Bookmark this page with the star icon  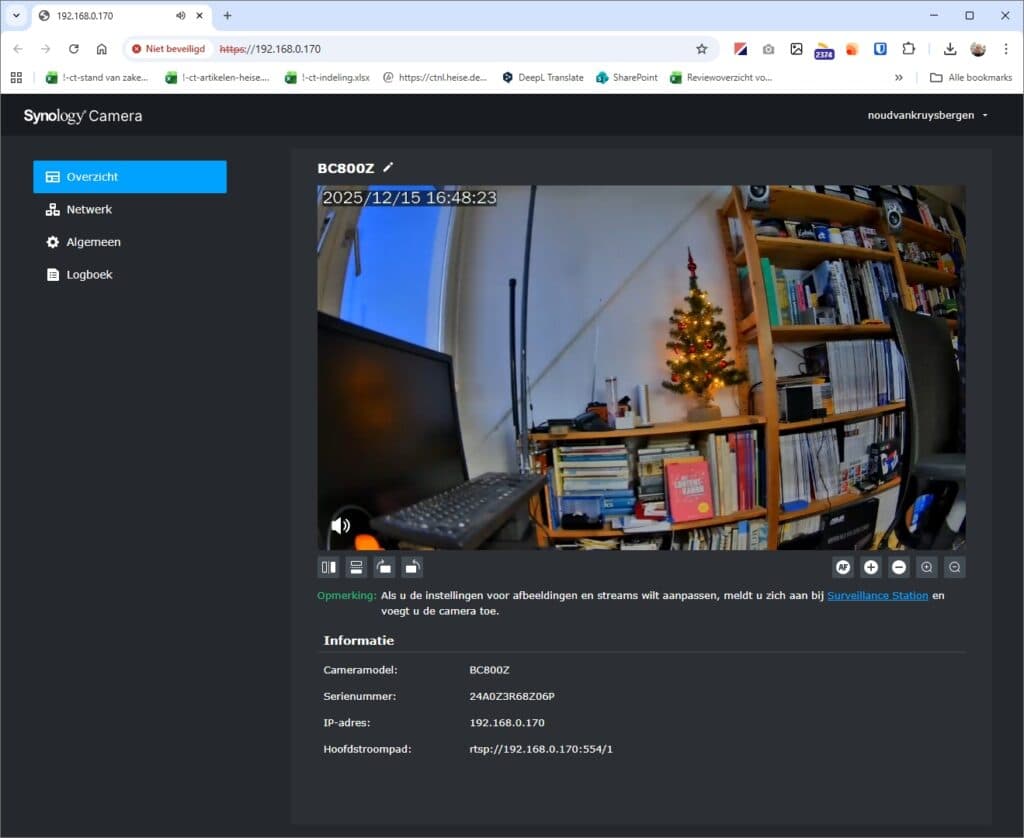701,48
